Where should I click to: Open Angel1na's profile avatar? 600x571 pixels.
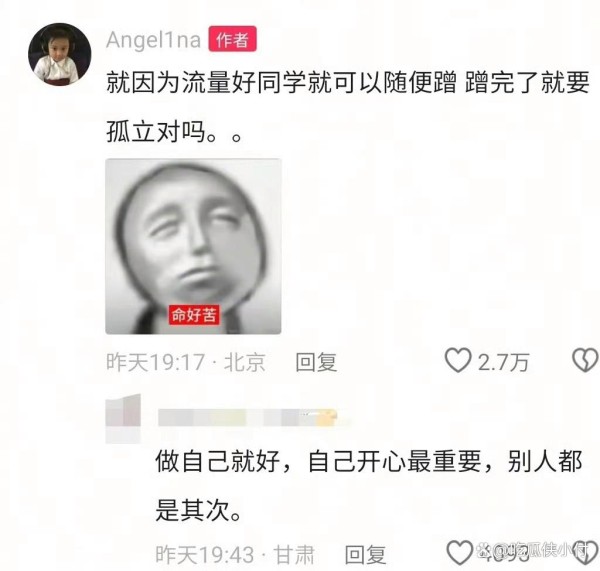tap(60, 54)
